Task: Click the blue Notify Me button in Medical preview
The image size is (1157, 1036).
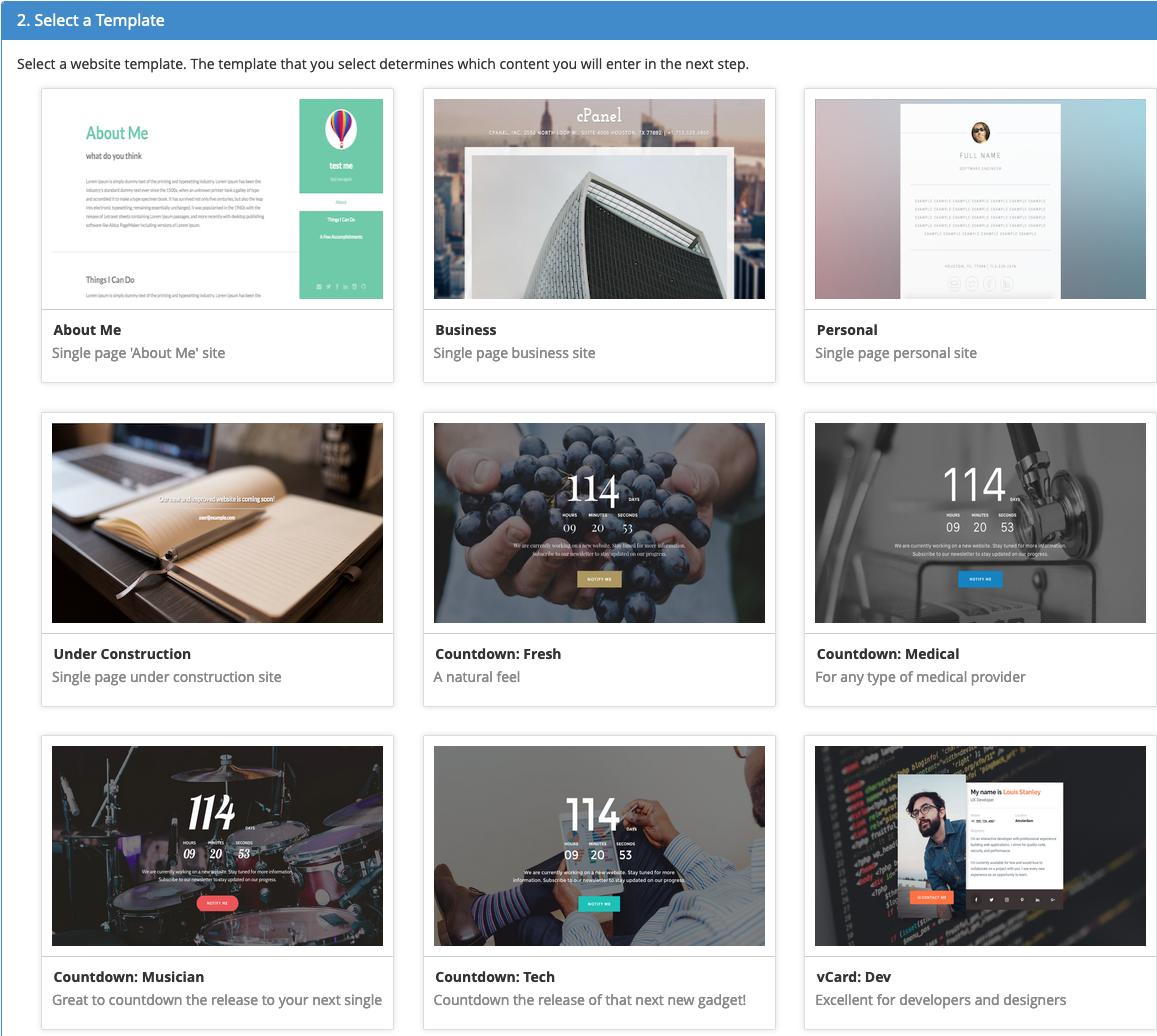Action: [x=980, y=579]
